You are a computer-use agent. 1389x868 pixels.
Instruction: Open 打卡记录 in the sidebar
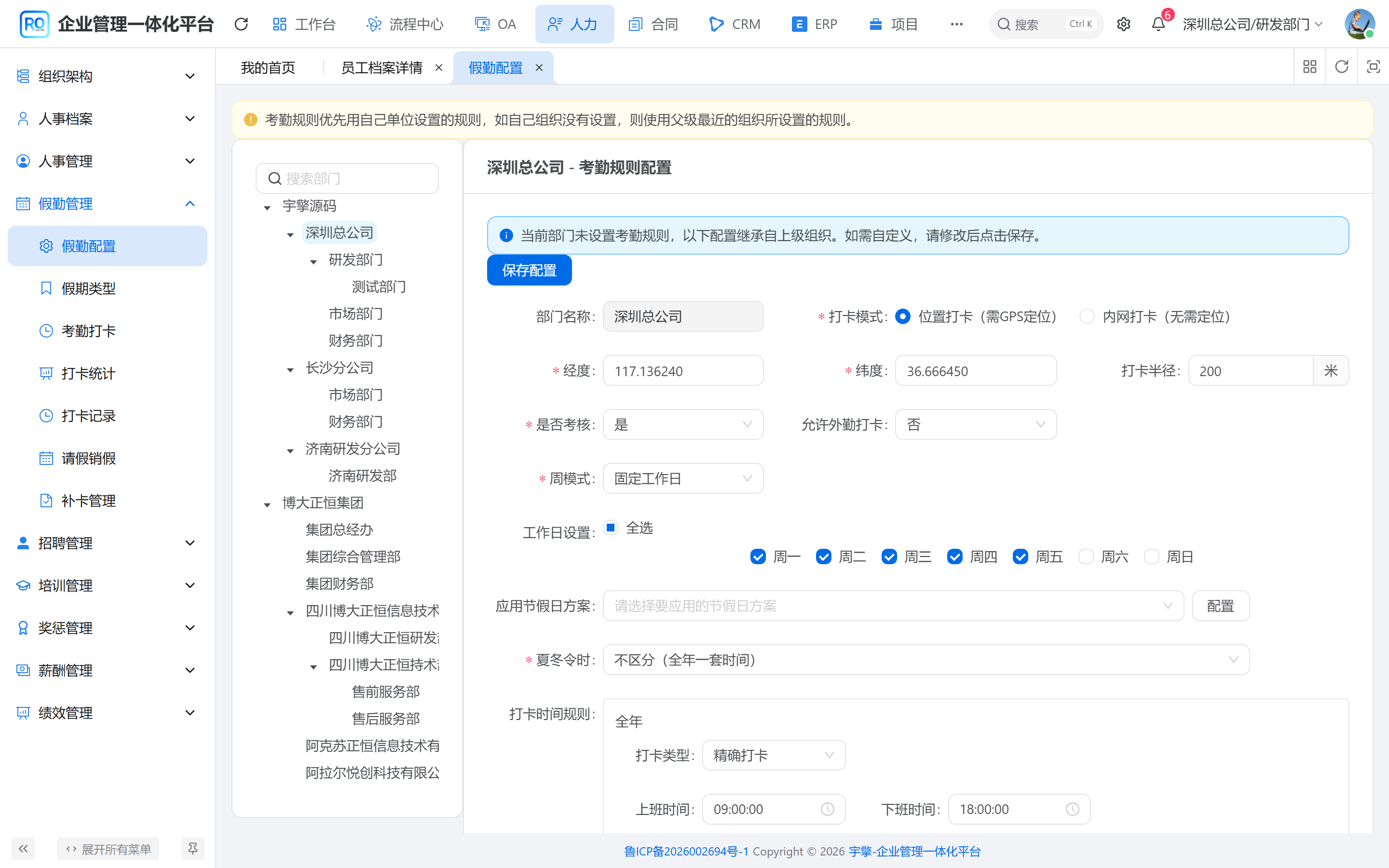(108, 416)
